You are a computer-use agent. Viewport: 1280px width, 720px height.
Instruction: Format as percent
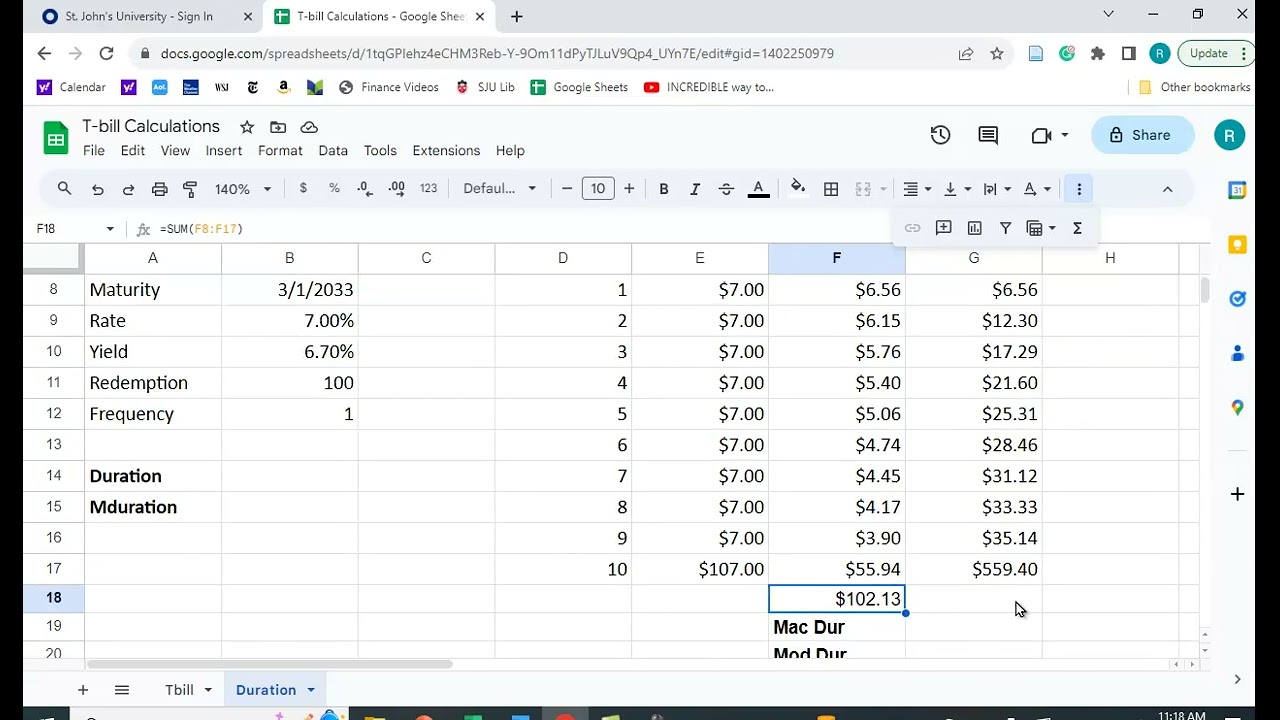[x=334, y=188]
